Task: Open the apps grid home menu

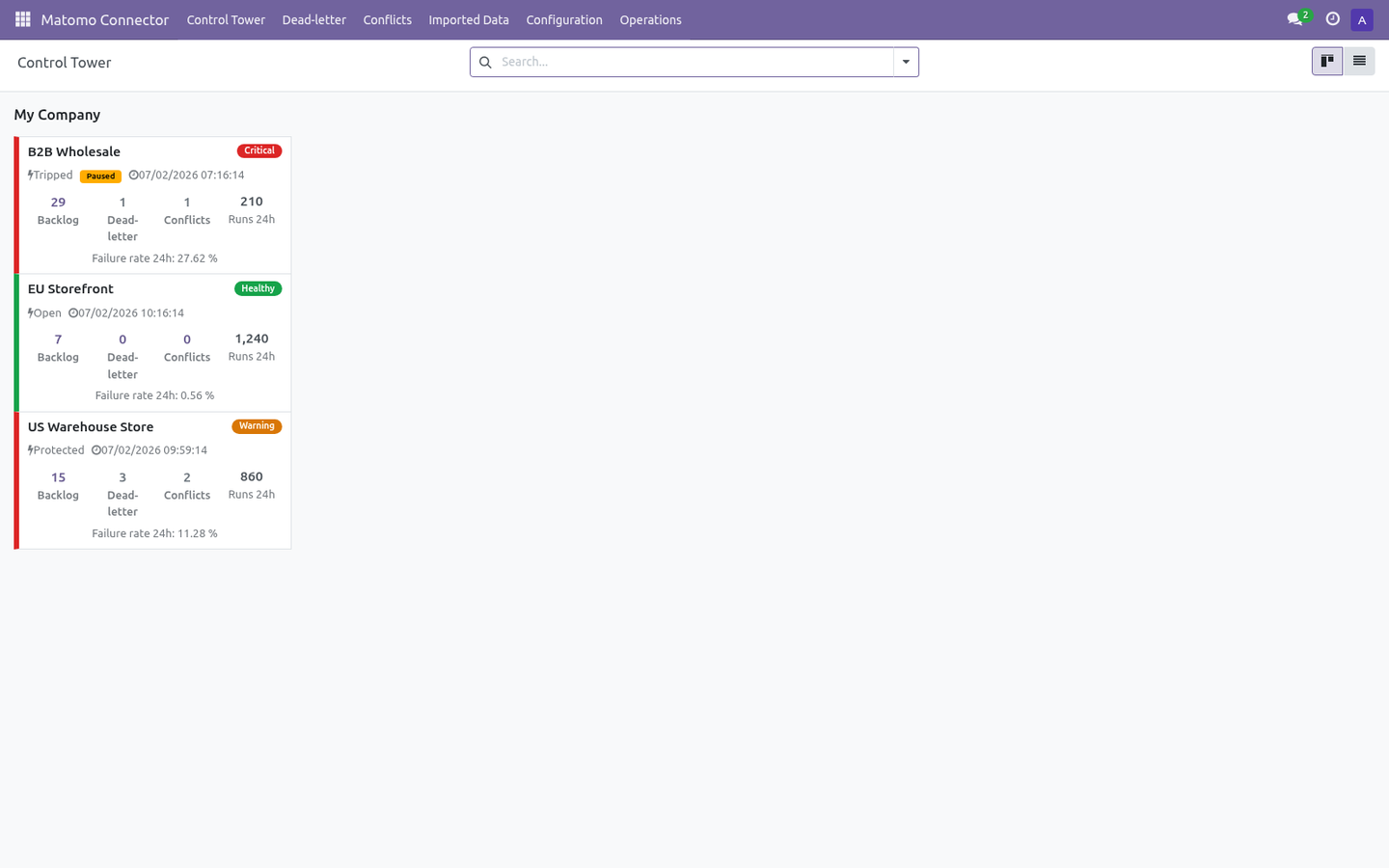Action: click(x=23, y=19)
